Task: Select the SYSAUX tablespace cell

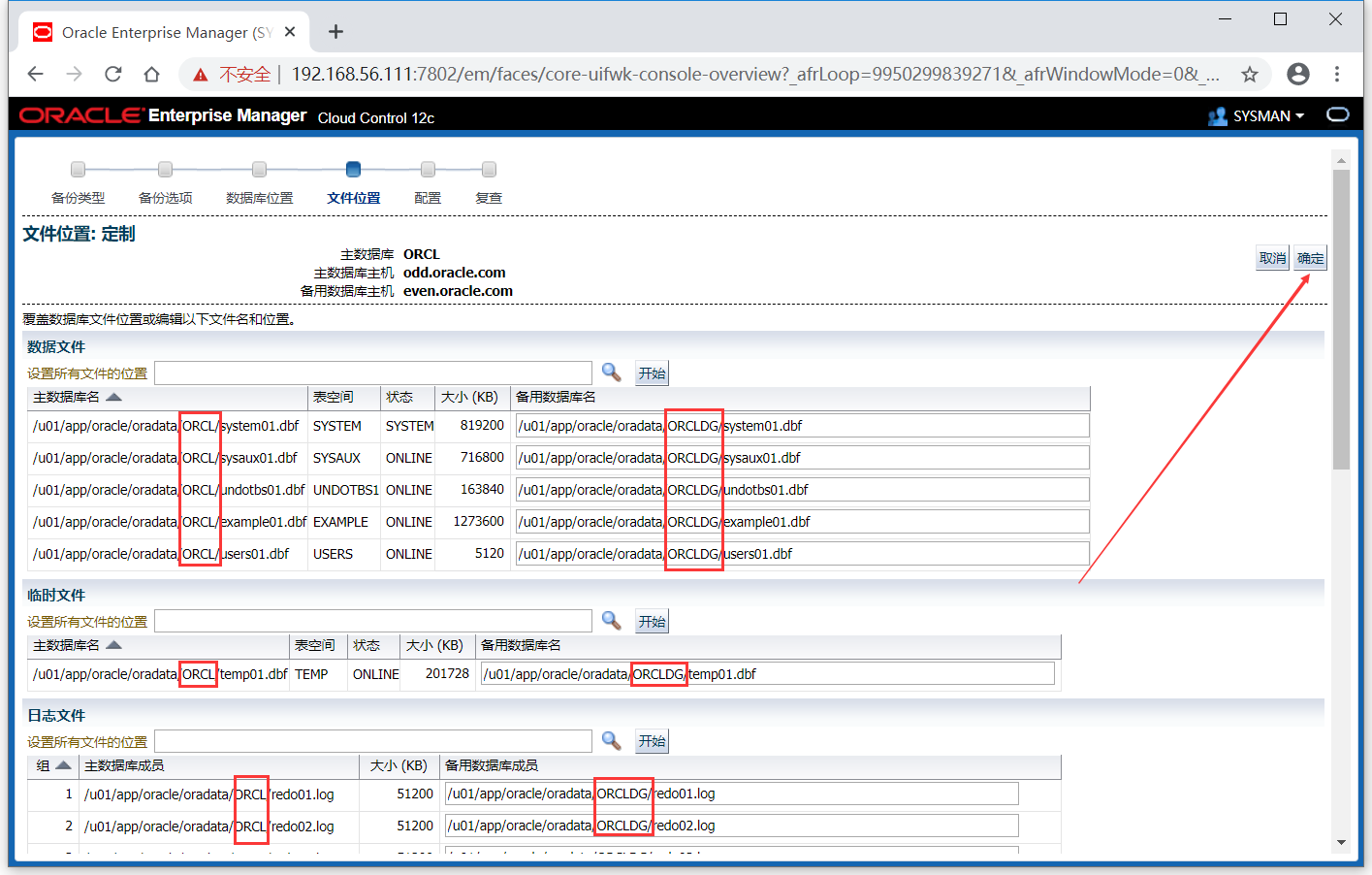Action: coord(336,458)
